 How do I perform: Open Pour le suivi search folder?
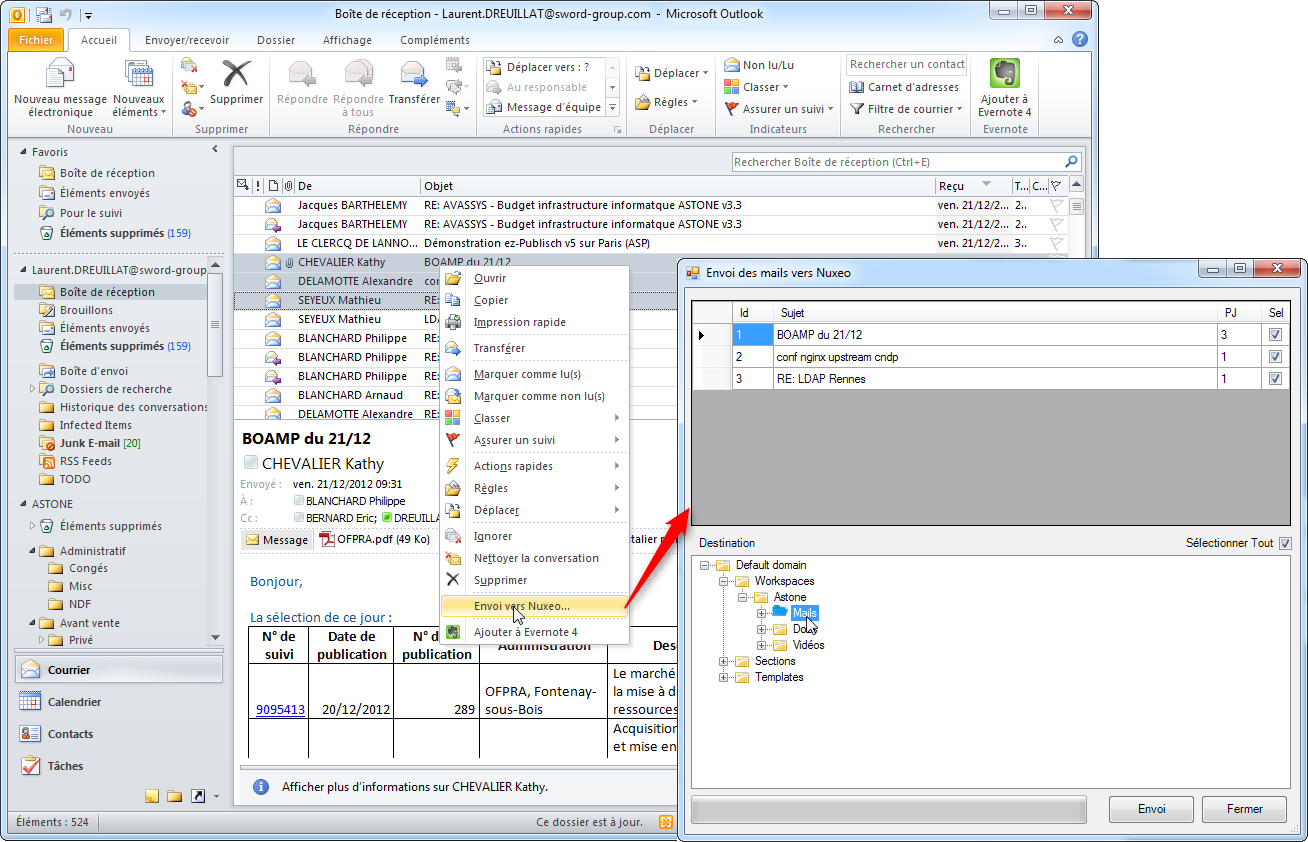pos(92,213)
